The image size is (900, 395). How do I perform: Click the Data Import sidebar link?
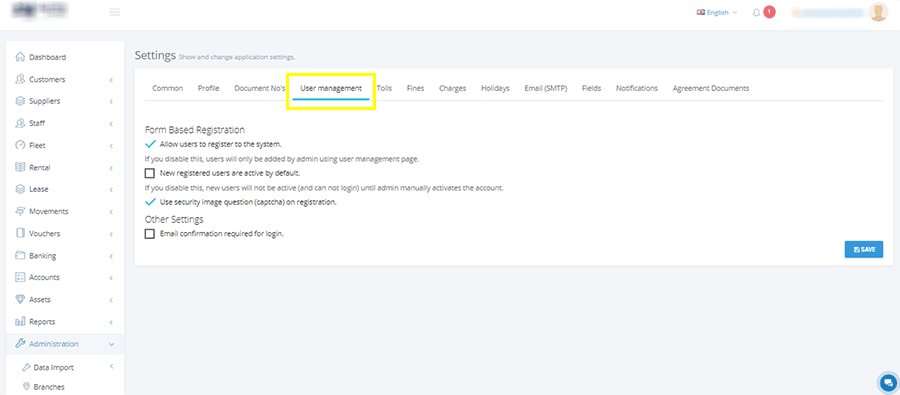pyautogui.click(x=53, y=367)
